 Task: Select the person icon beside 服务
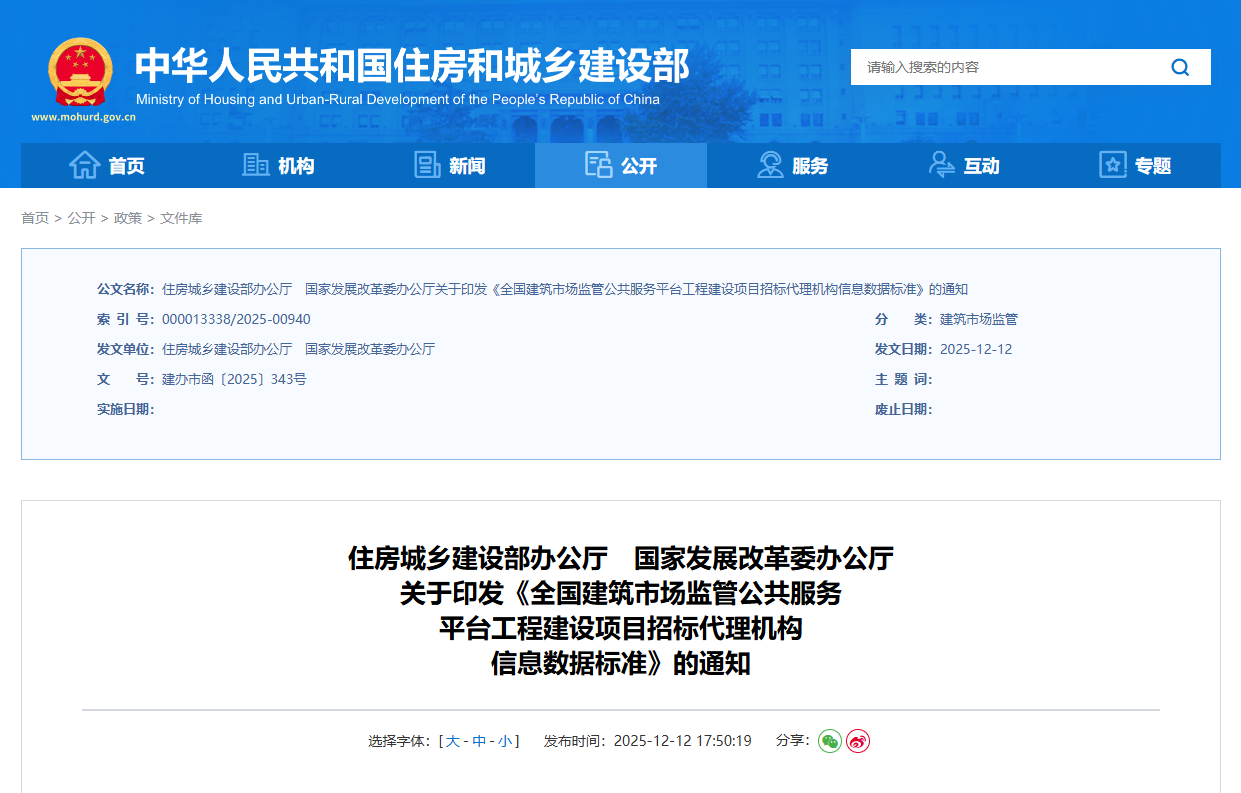768,165
